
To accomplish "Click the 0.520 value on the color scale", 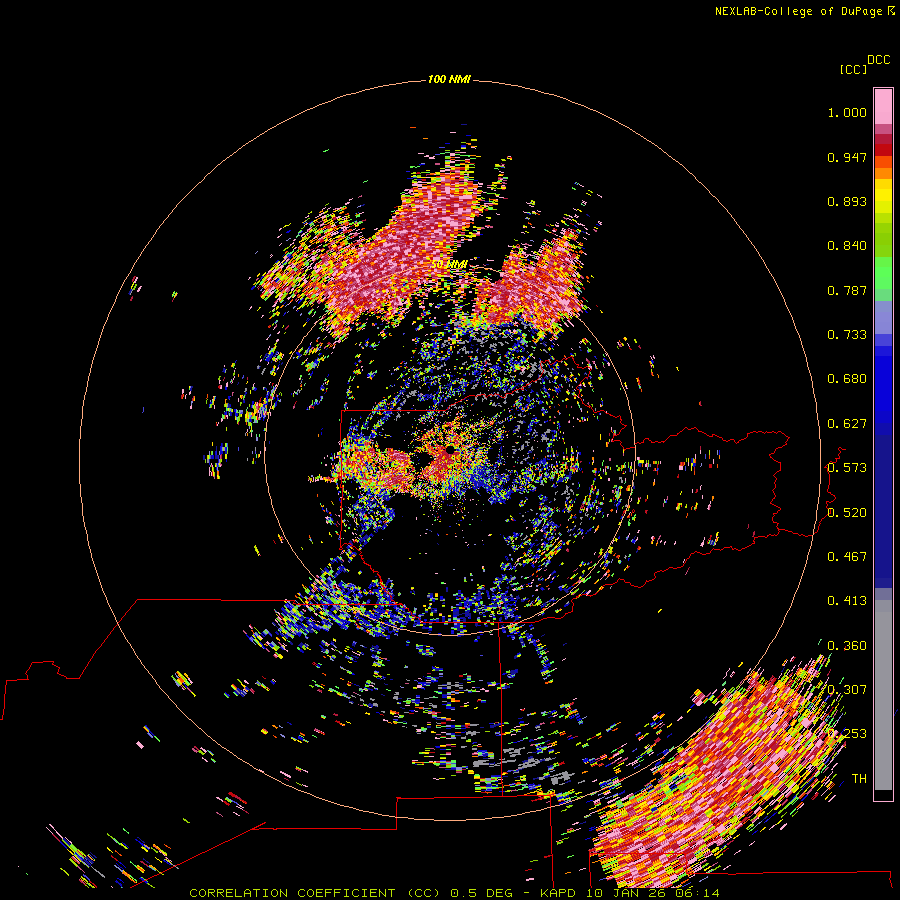I will click(x=847, y=513).
